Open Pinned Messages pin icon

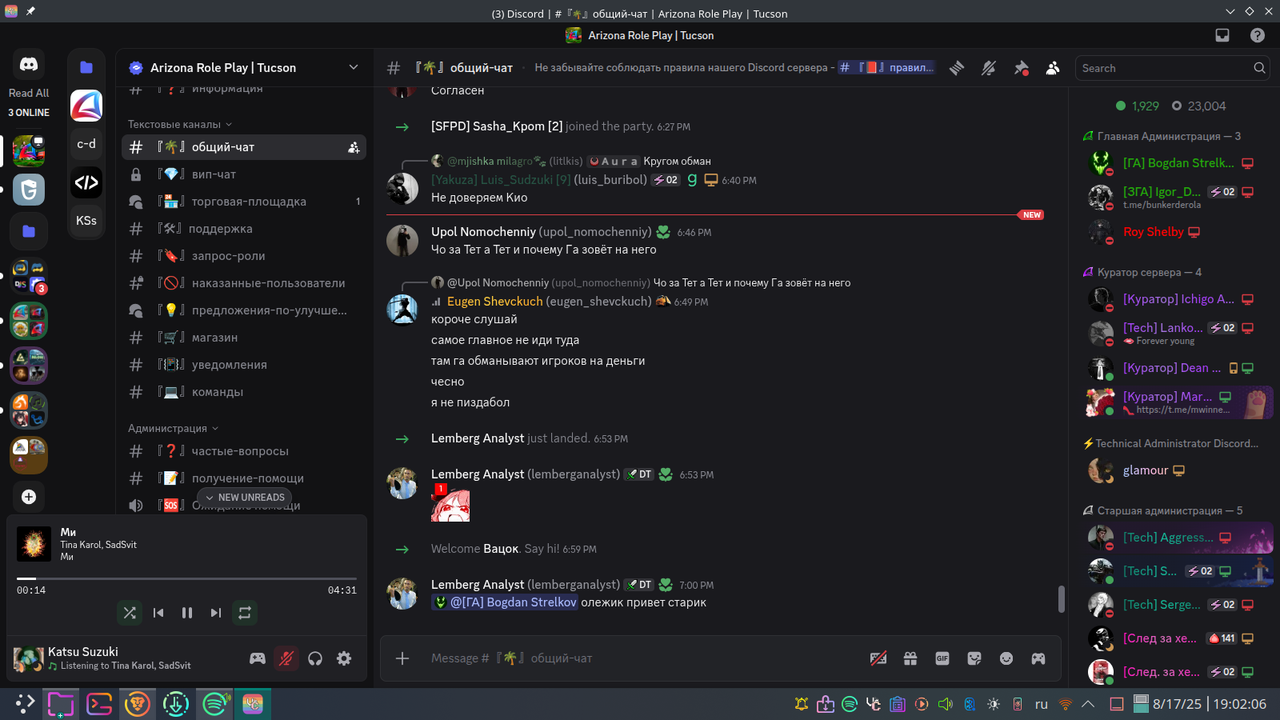(1021, 68)
